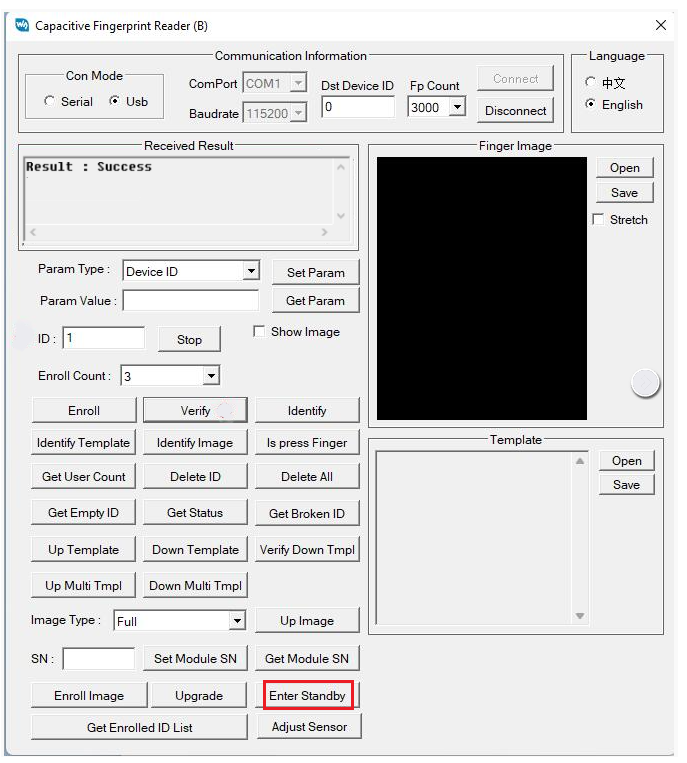
Task: Click the ID input field
Action: pyautogui.click(x=104, y=338)
